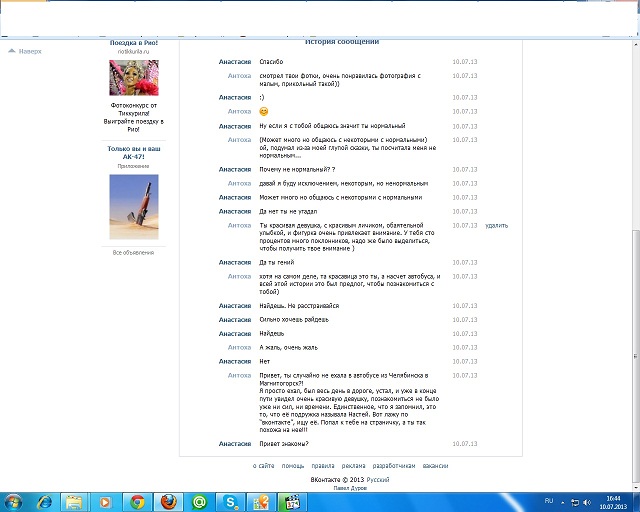Open the помощь footer link
640x512 pixels.
click(x=293, y=466)
